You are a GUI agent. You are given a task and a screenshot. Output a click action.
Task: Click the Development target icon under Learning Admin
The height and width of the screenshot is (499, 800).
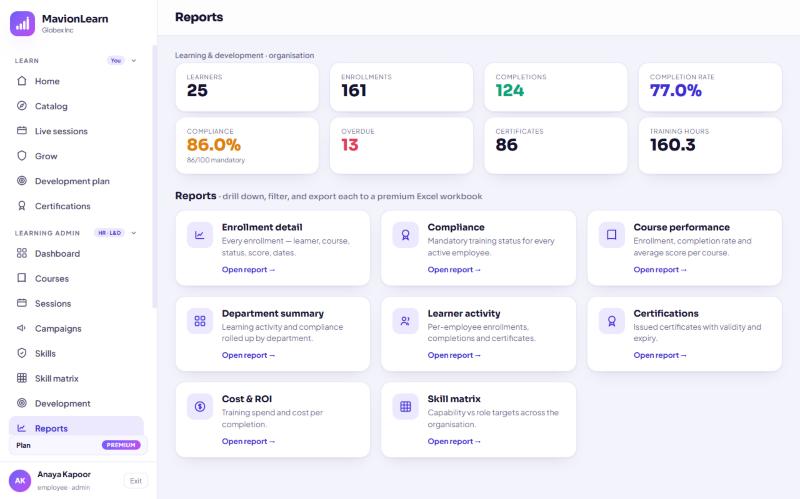(21, 403)
